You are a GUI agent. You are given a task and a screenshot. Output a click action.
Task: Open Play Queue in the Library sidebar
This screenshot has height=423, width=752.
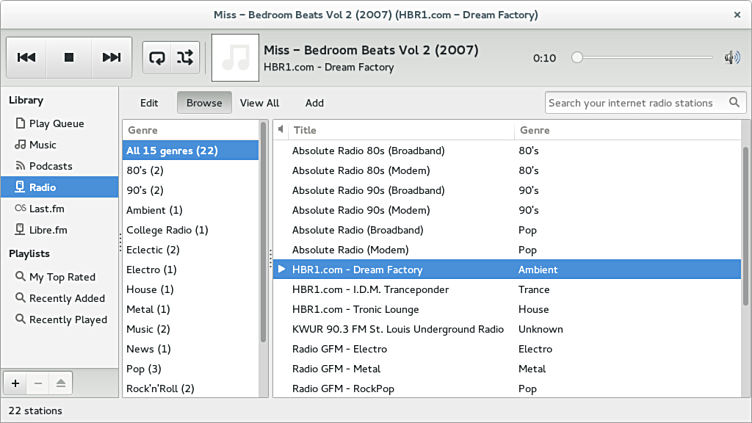(x=56, y=124)
